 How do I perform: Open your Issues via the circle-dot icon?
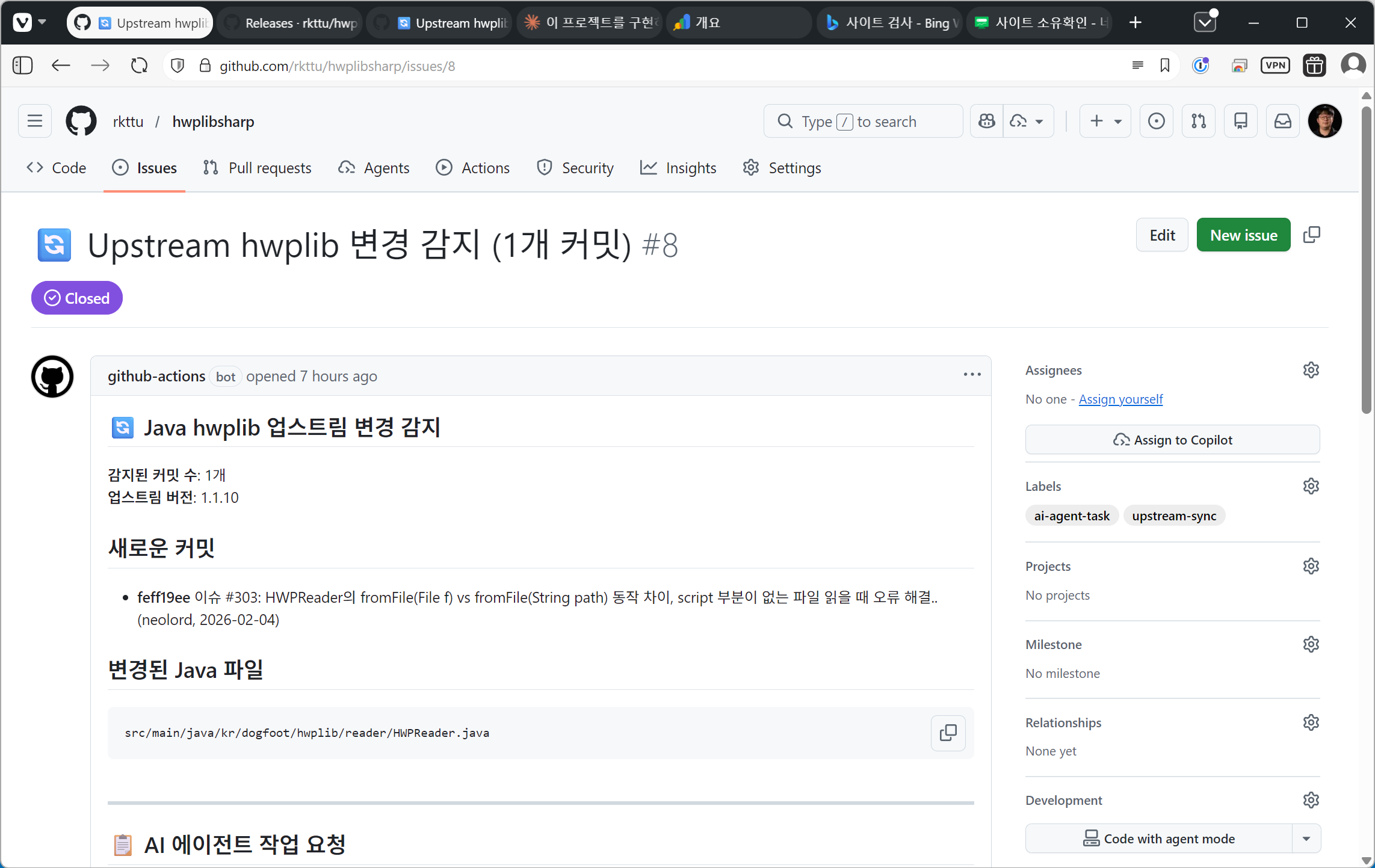click(1156, 121)
